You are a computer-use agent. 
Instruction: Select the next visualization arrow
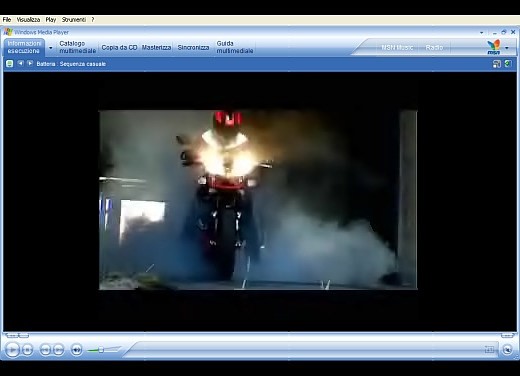30,63
